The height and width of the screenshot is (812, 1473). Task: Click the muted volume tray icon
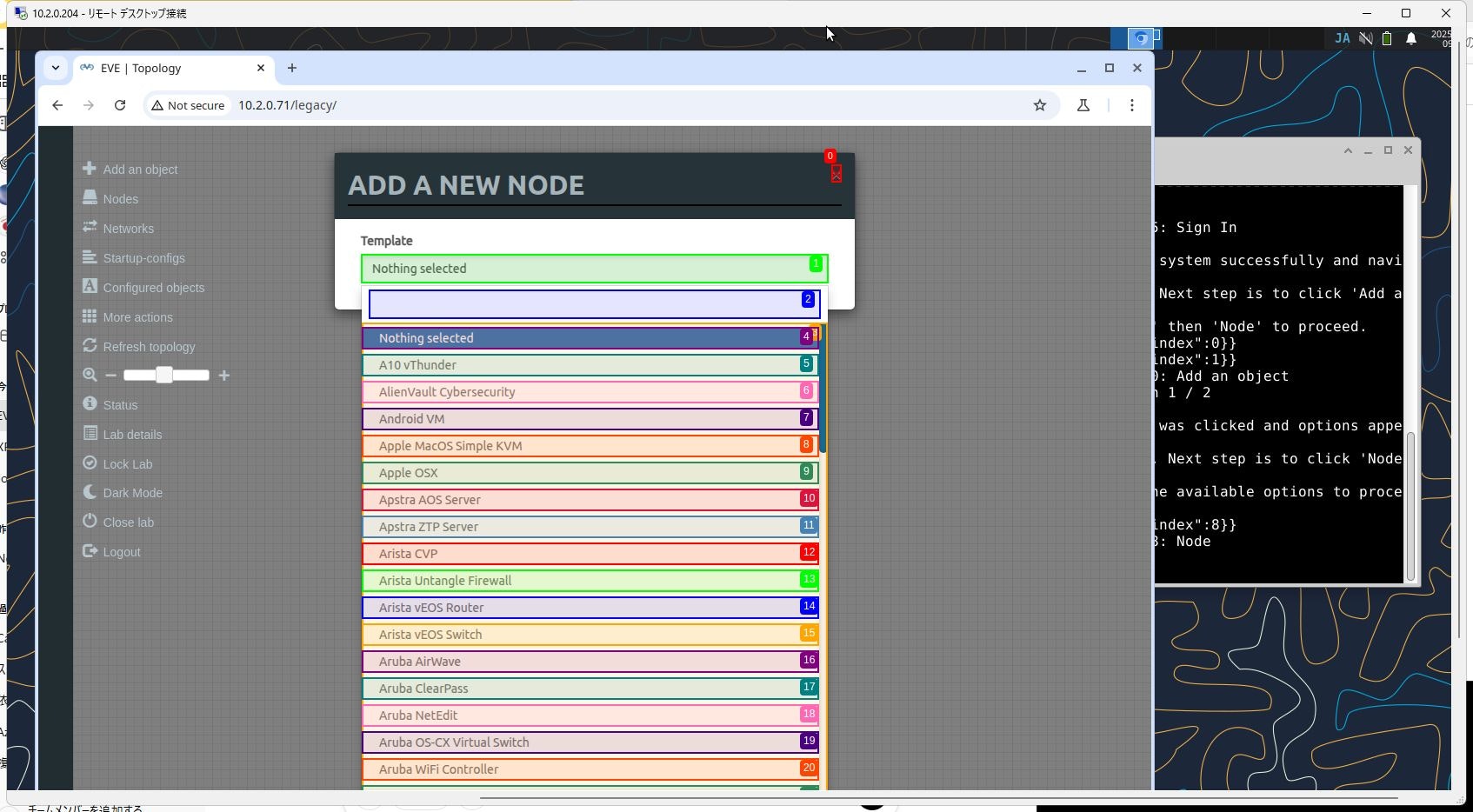[1366, 38]
